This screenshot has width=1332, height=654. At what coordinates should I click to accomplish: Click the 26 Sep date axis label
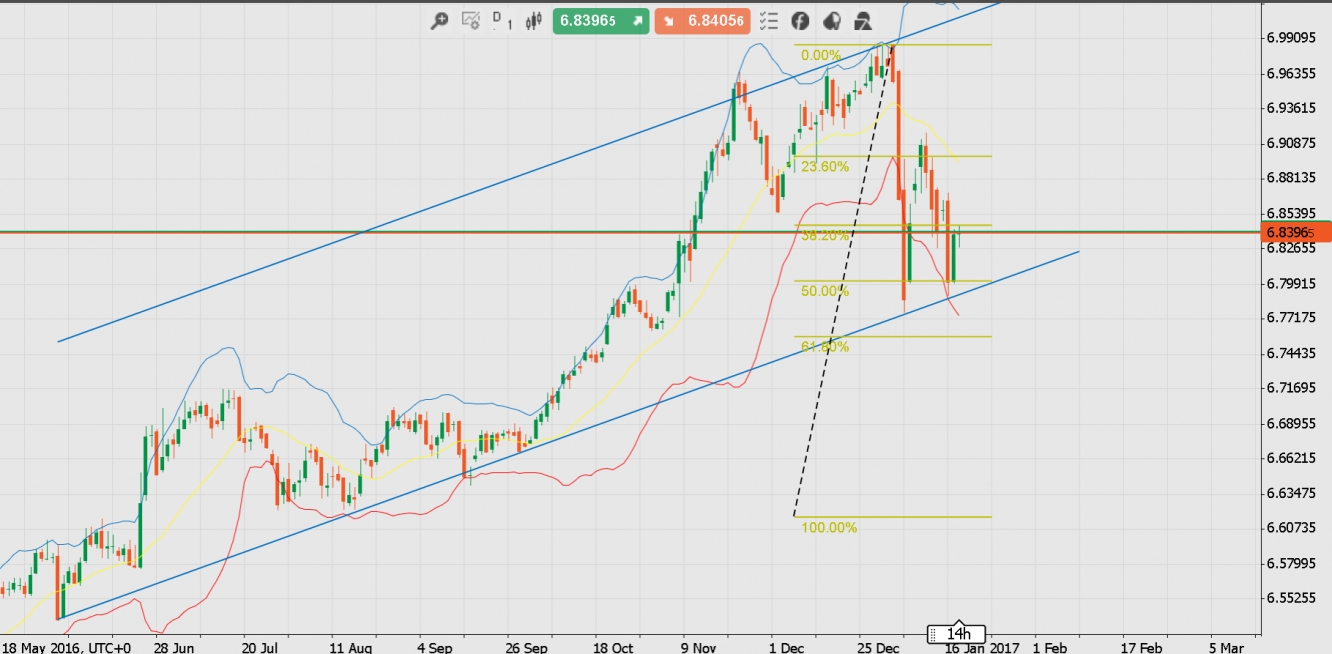528,647
